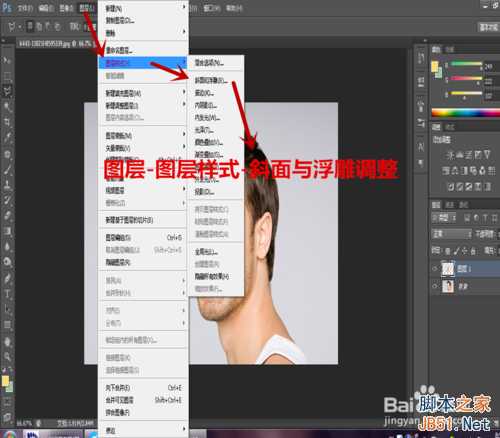
Task: Add an Invert adjustment icon
Action: click(451, 187)
